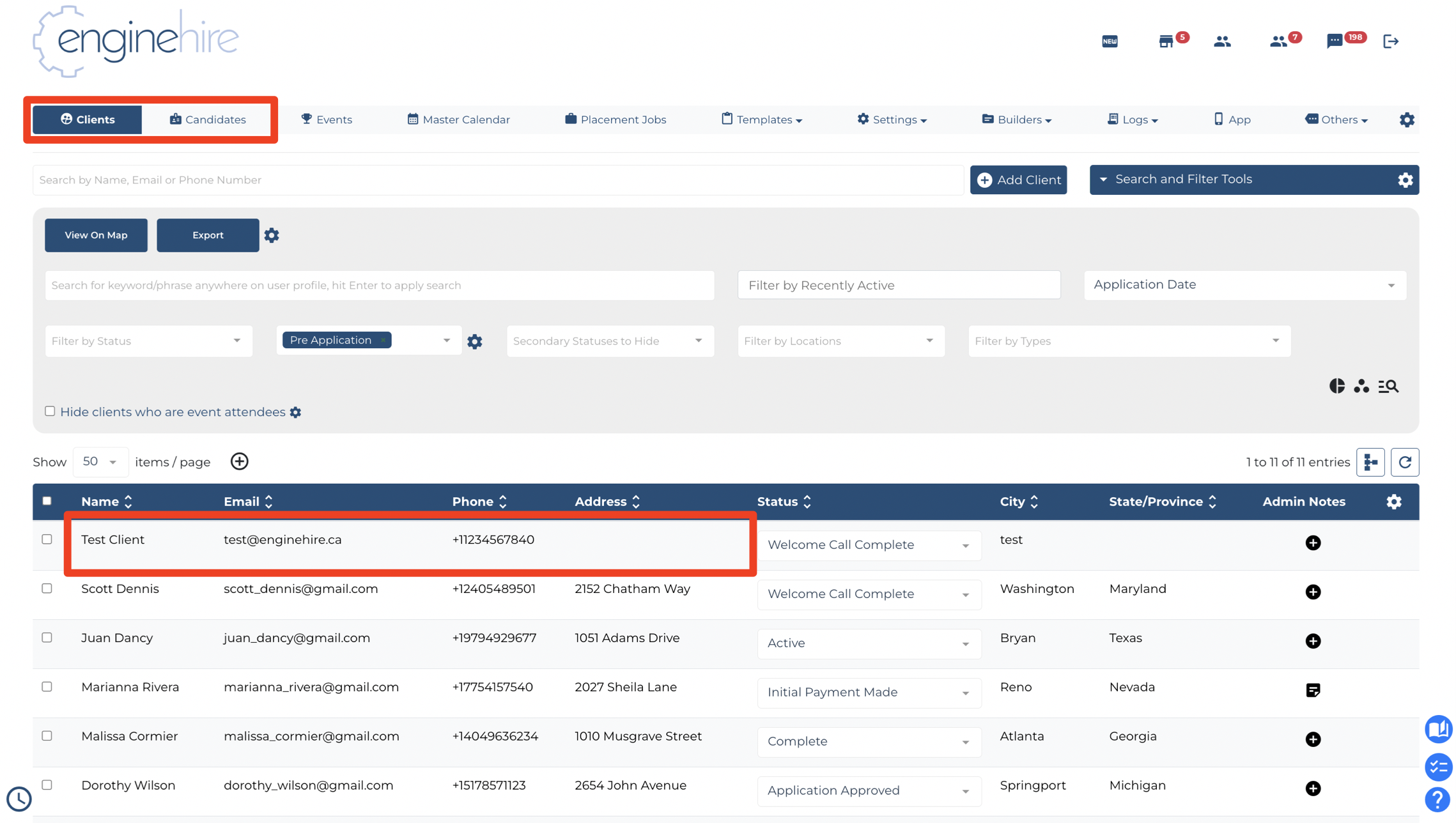This screenshot has height=823, width=1456.
Task: Click the plus circle beside items per page
Action: pos(240,461)
